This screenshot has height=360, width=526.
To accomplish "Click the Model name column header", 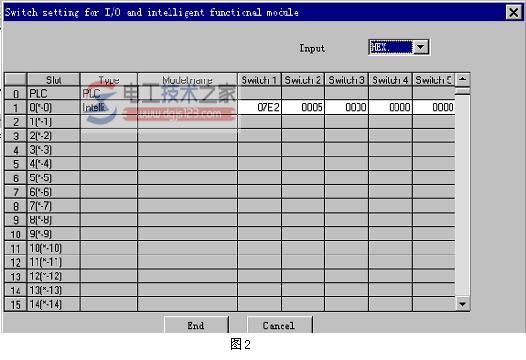I will (187, 80).
